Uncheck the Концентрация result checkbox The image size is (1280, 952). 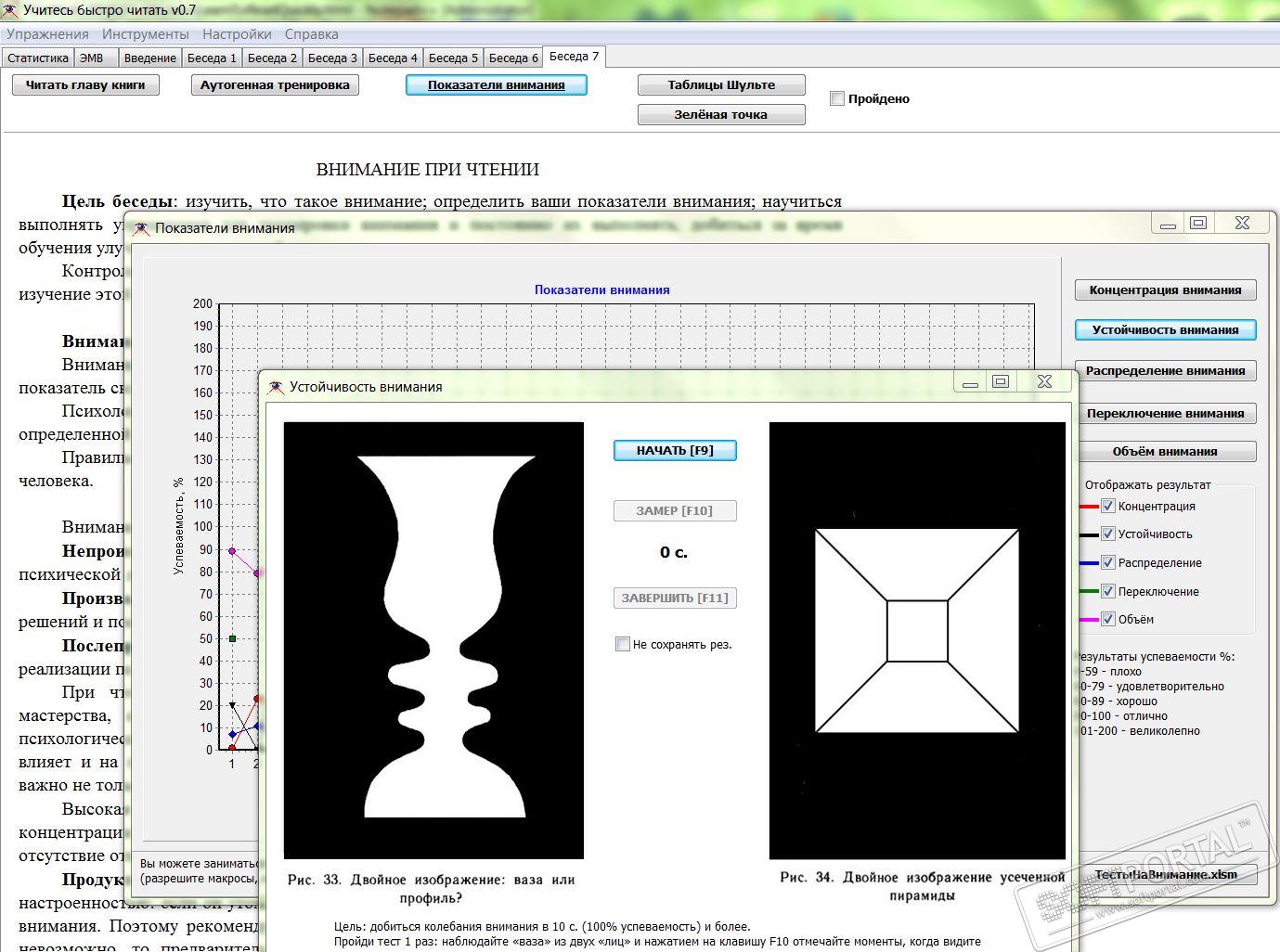click(1107, 506)
